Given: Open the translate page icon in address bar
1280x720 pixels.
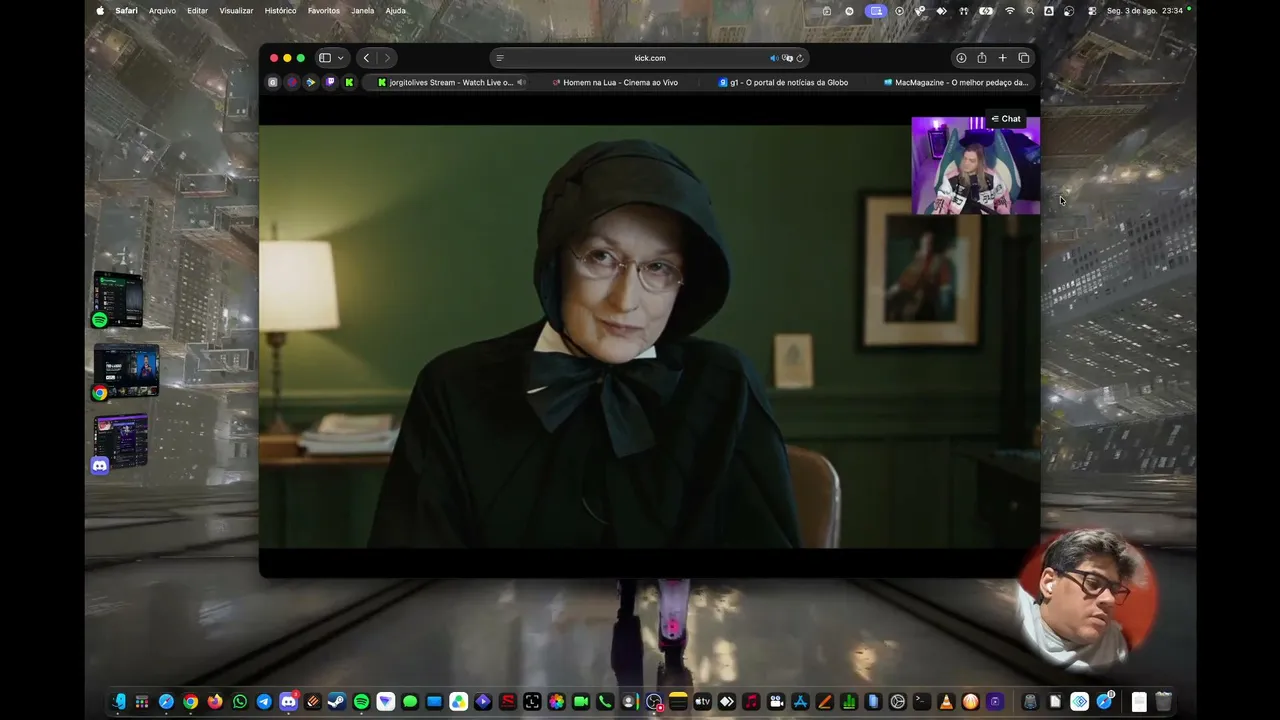Looking at the screenshot, I should coord(787,58).
